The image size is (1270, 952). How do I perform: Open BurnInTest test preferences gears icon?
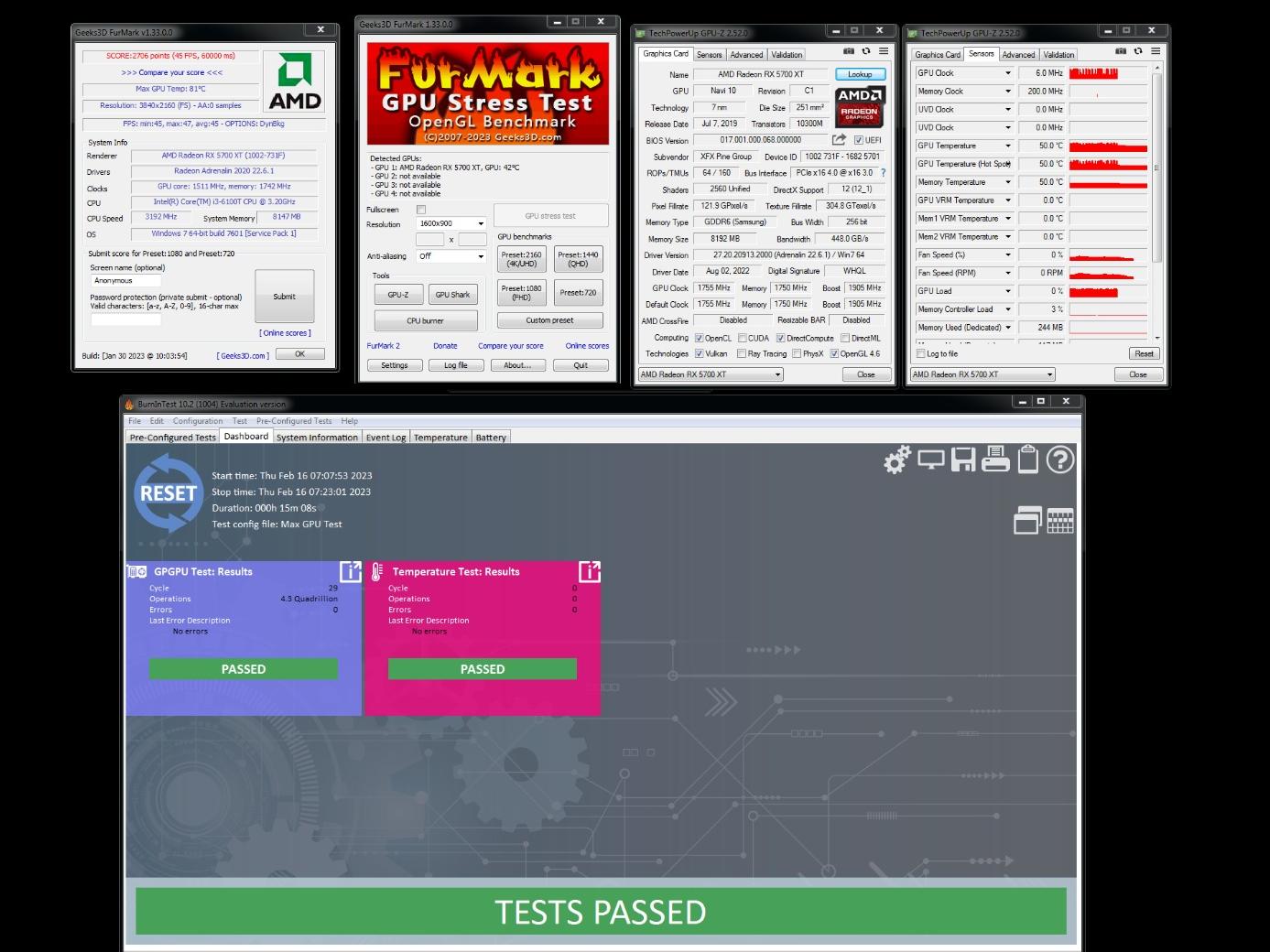[897, 460]
